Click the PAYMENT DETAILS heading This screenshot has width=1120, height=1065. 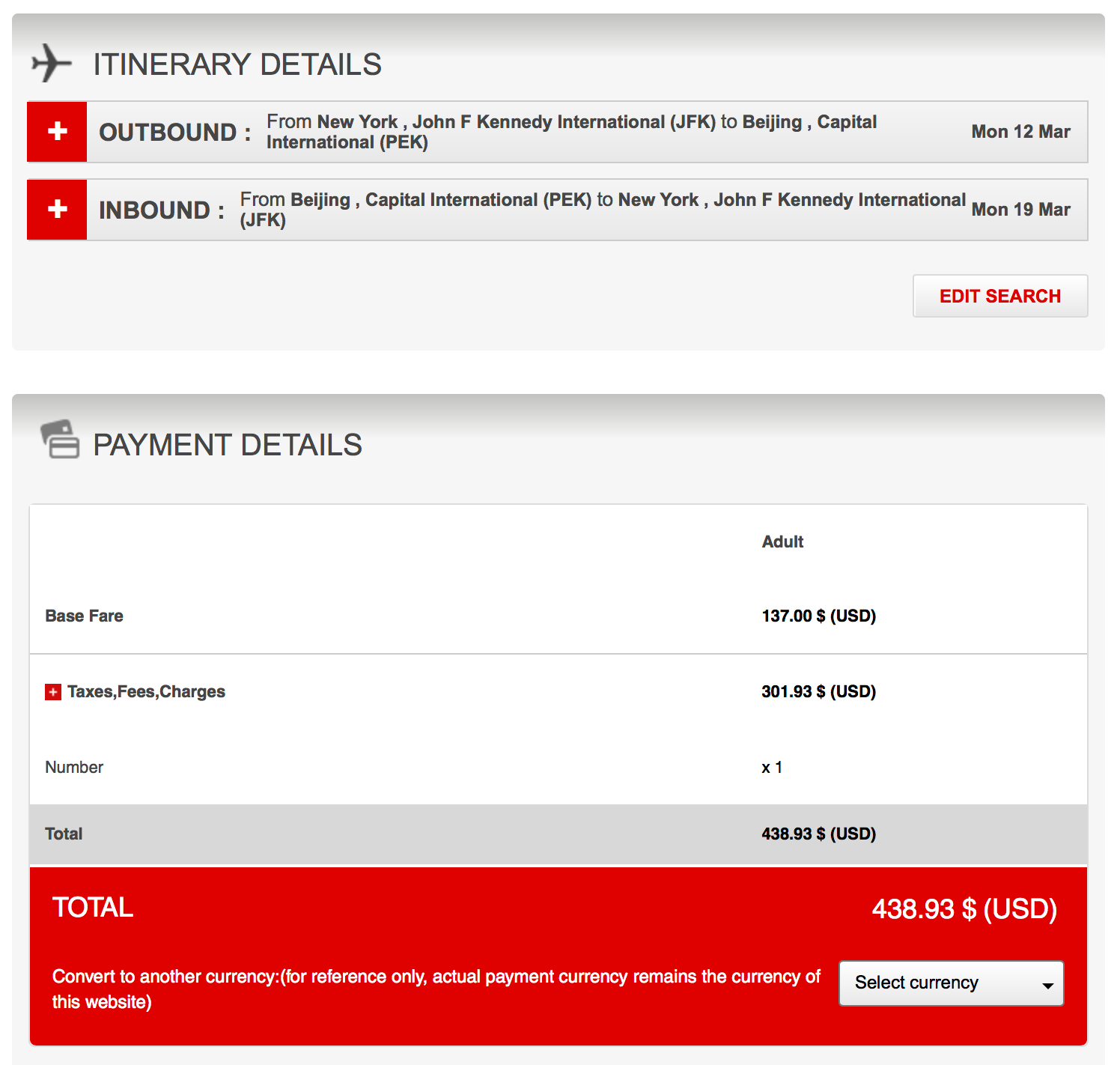click(228, 445)
